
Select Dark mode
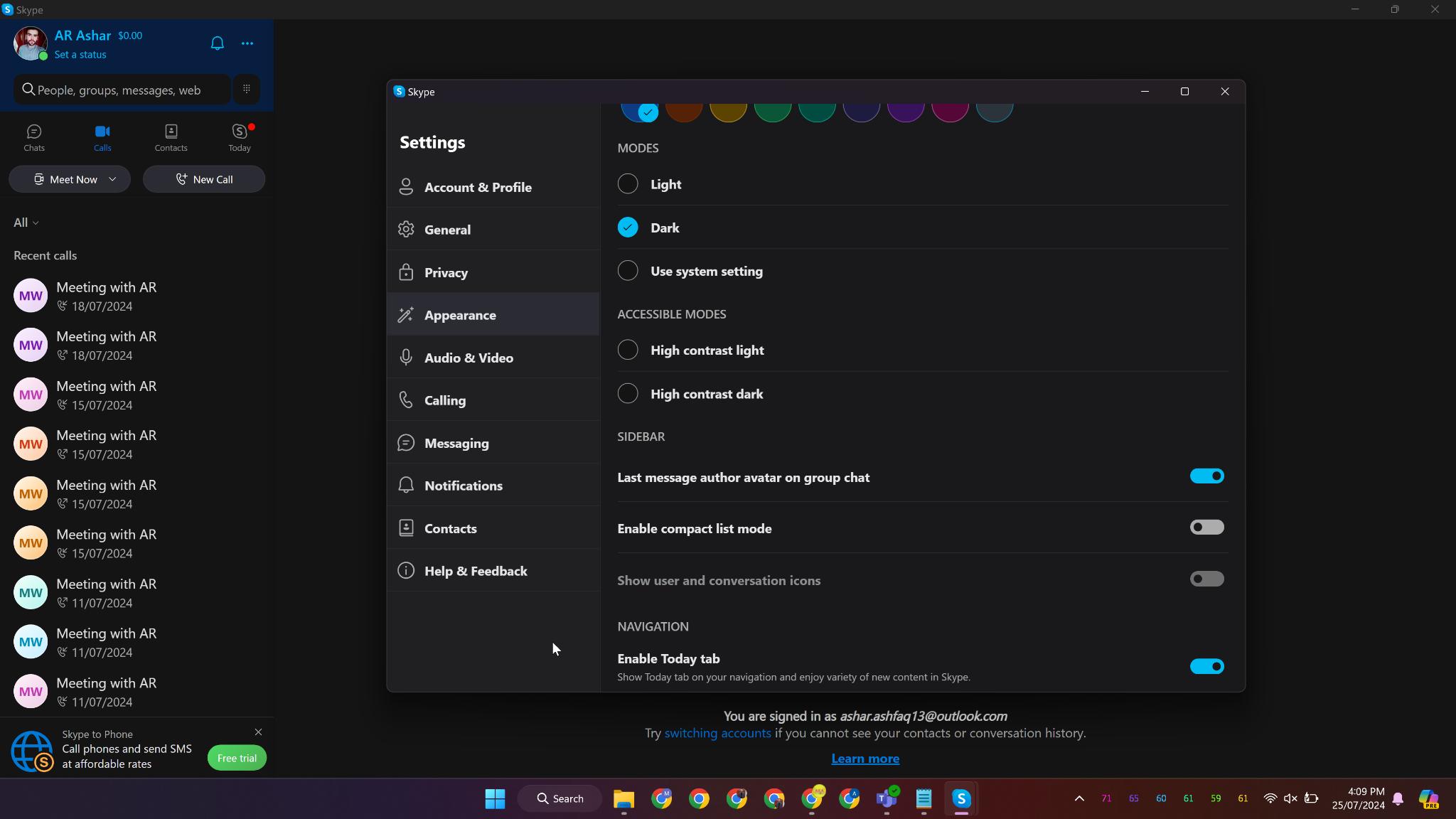[628, 227]
